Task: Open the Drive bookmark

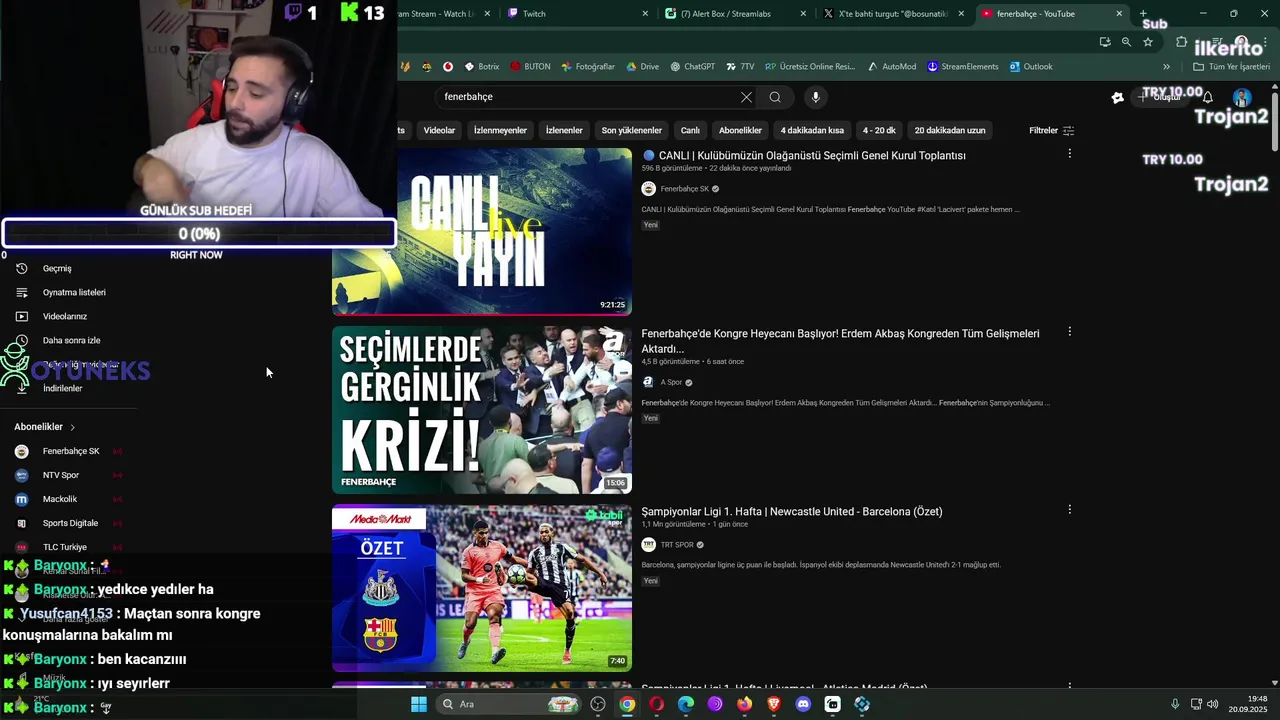Action: (x=643, y=67)
